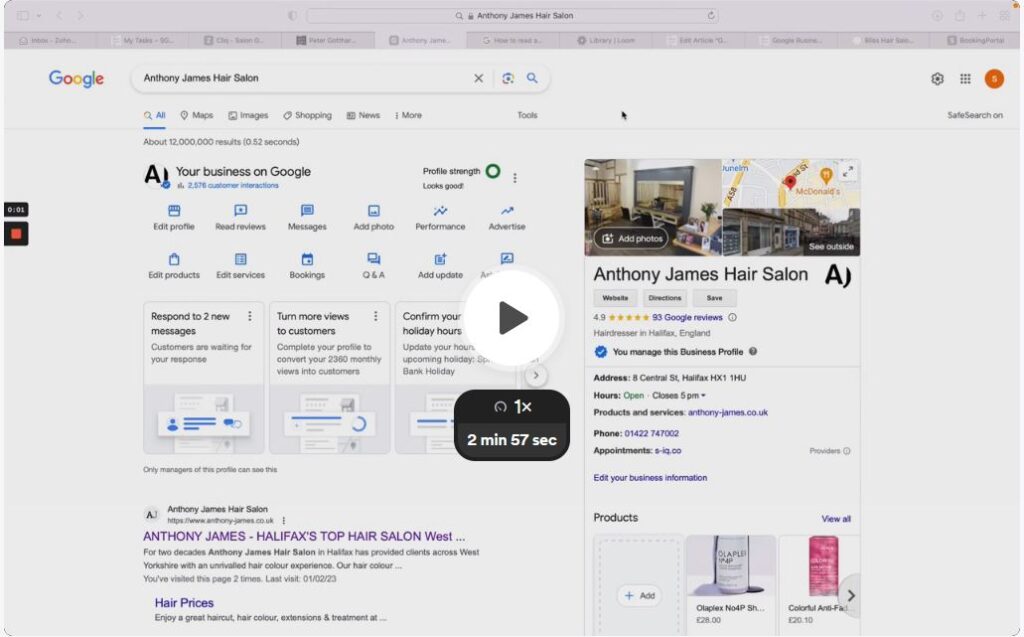Open the ANTHONY JAMES - HALIFAX'S TOP HAIR SALON result
1024x637 pixels.
(304, 536)
